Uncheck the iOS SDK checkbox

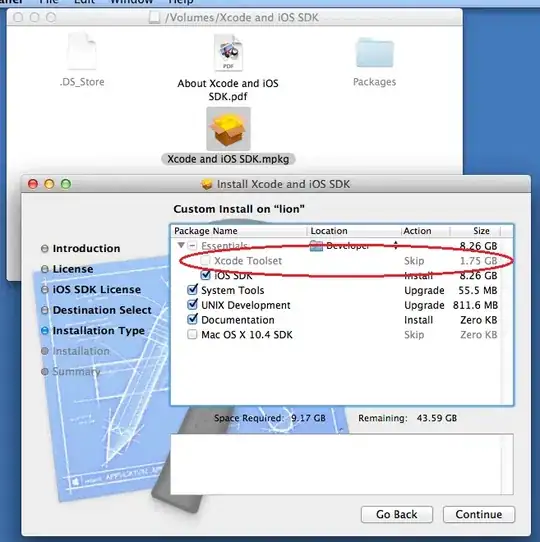(205, 275)
